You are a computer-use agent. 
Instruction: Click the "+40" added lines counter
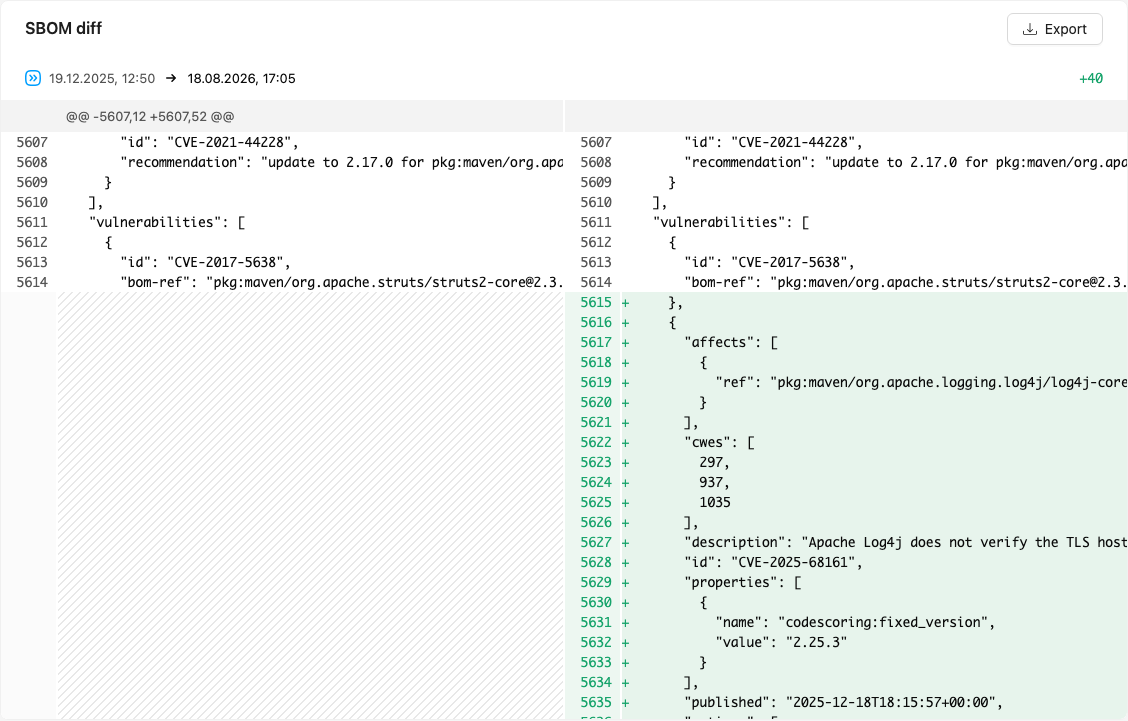pyautogui.click(x=1091, y=78)
